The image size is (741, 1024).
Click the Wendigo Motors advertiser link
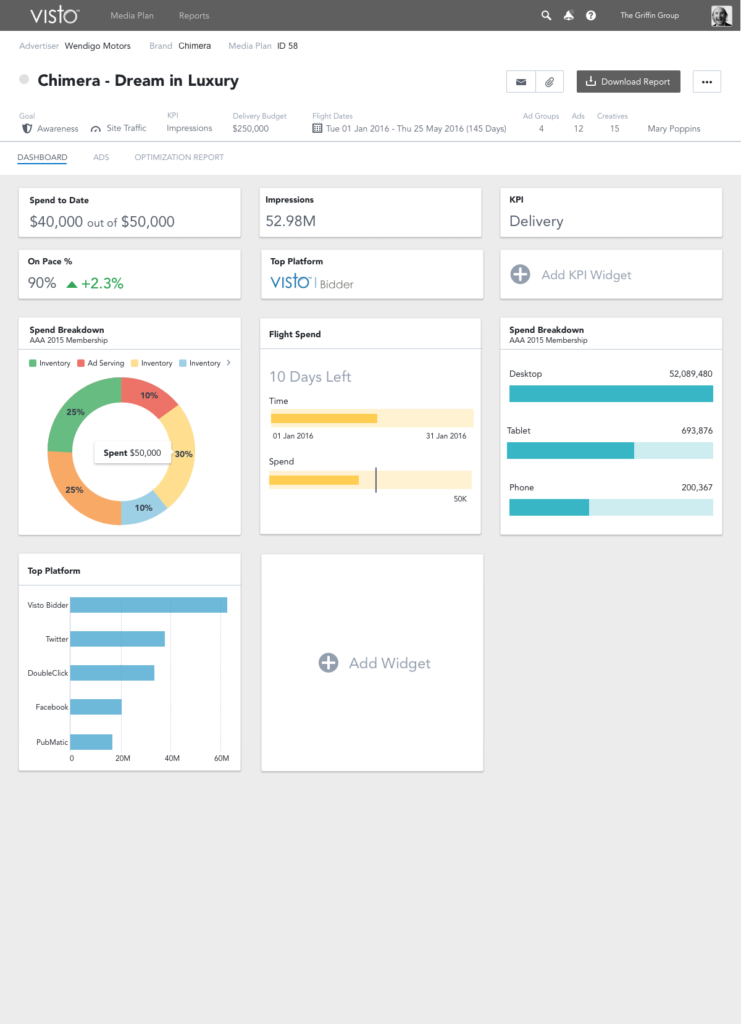98,46
